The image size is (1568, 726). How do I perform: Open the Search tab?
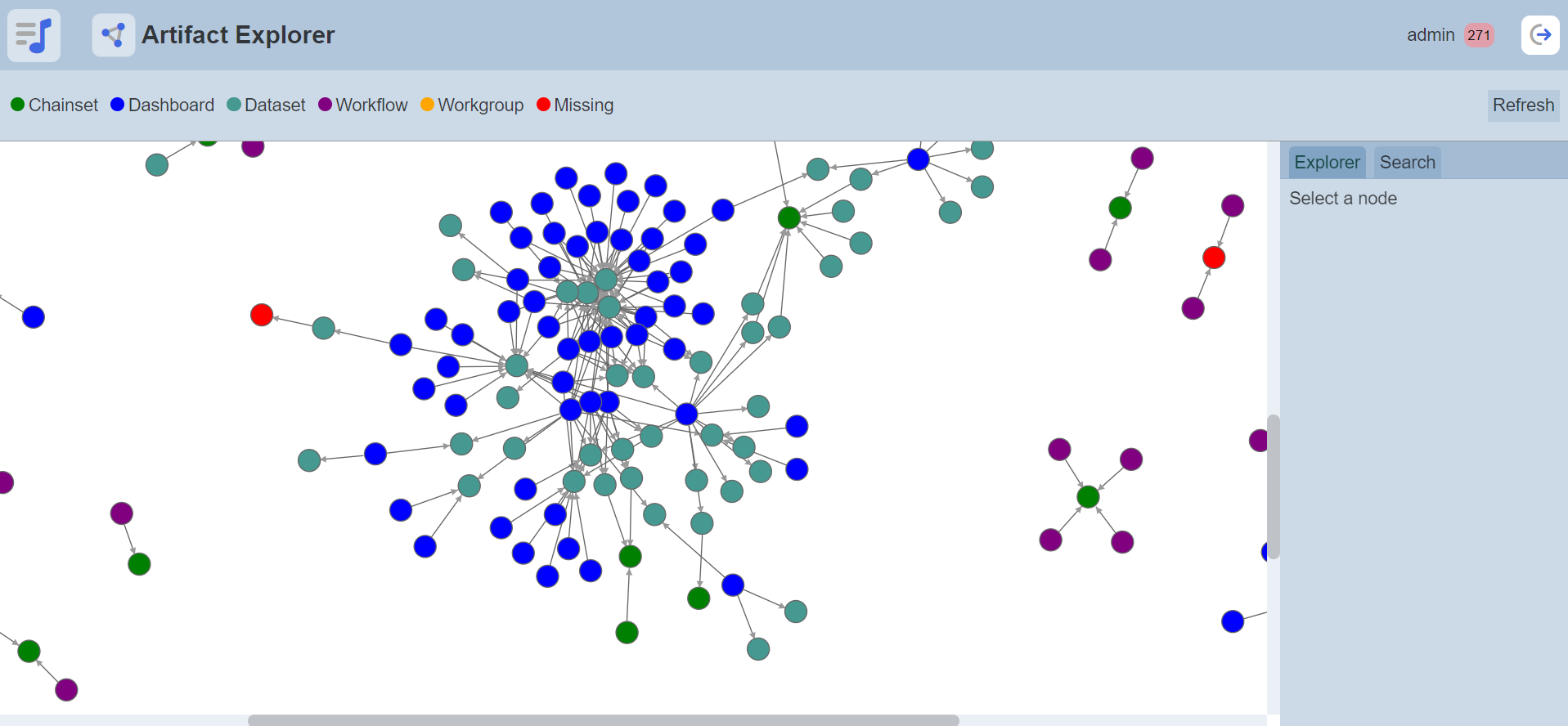tap(1407, 163)
